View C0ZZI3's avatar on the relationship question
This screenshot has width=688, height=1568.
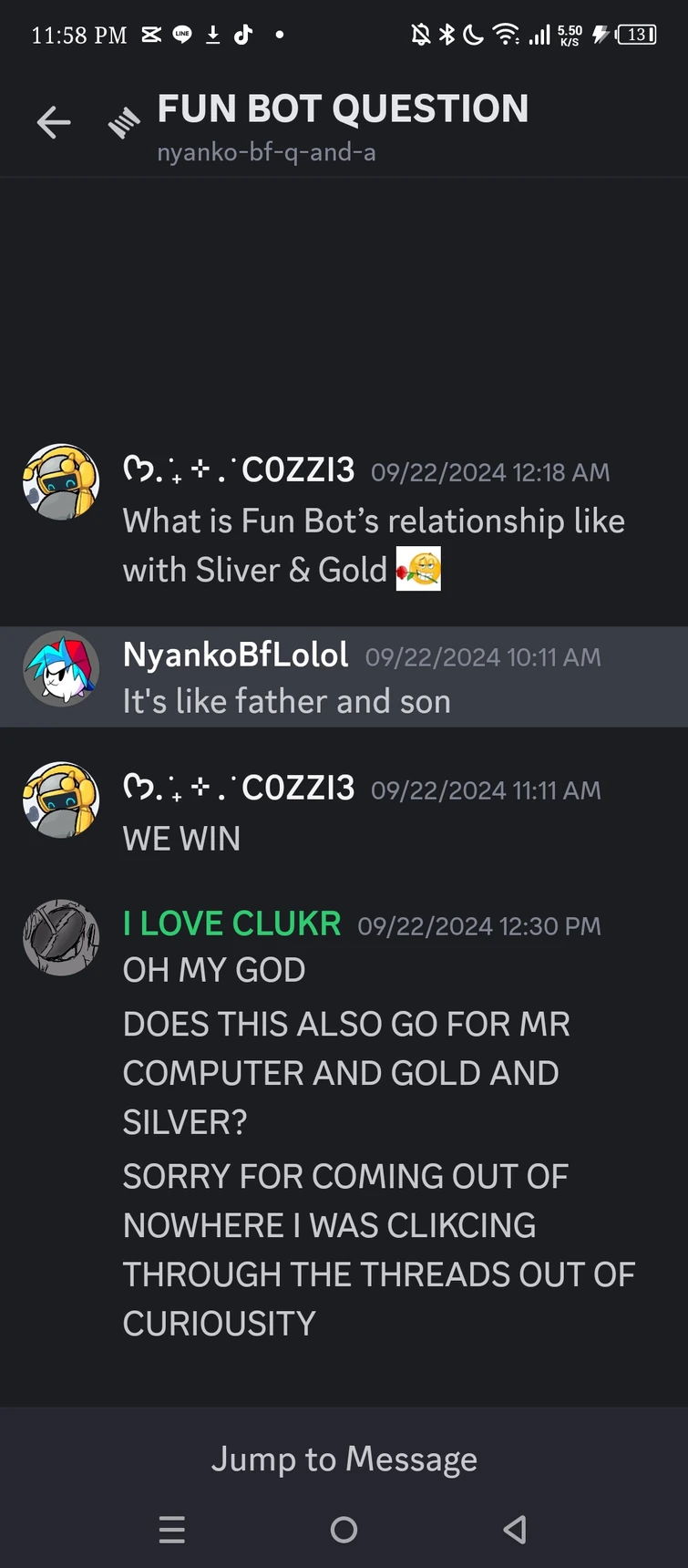point(61,482)
